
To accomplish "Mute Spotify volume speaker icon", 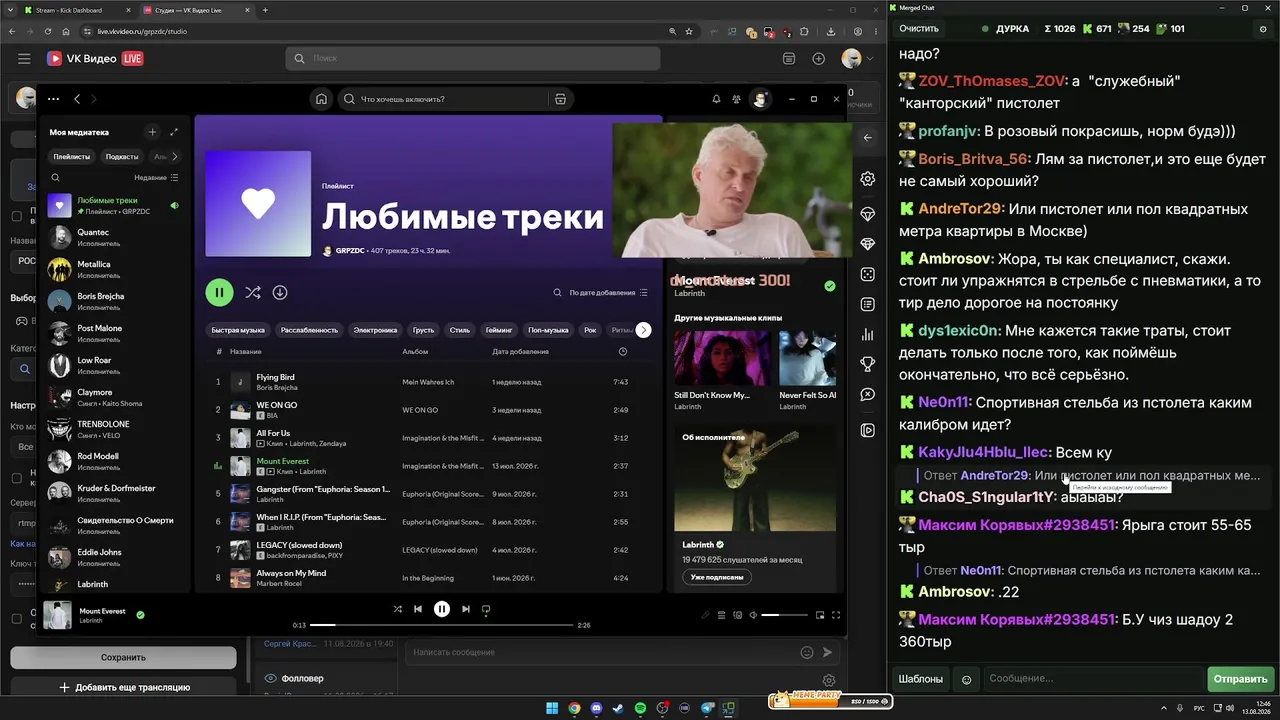I will [x=753, y=615].
